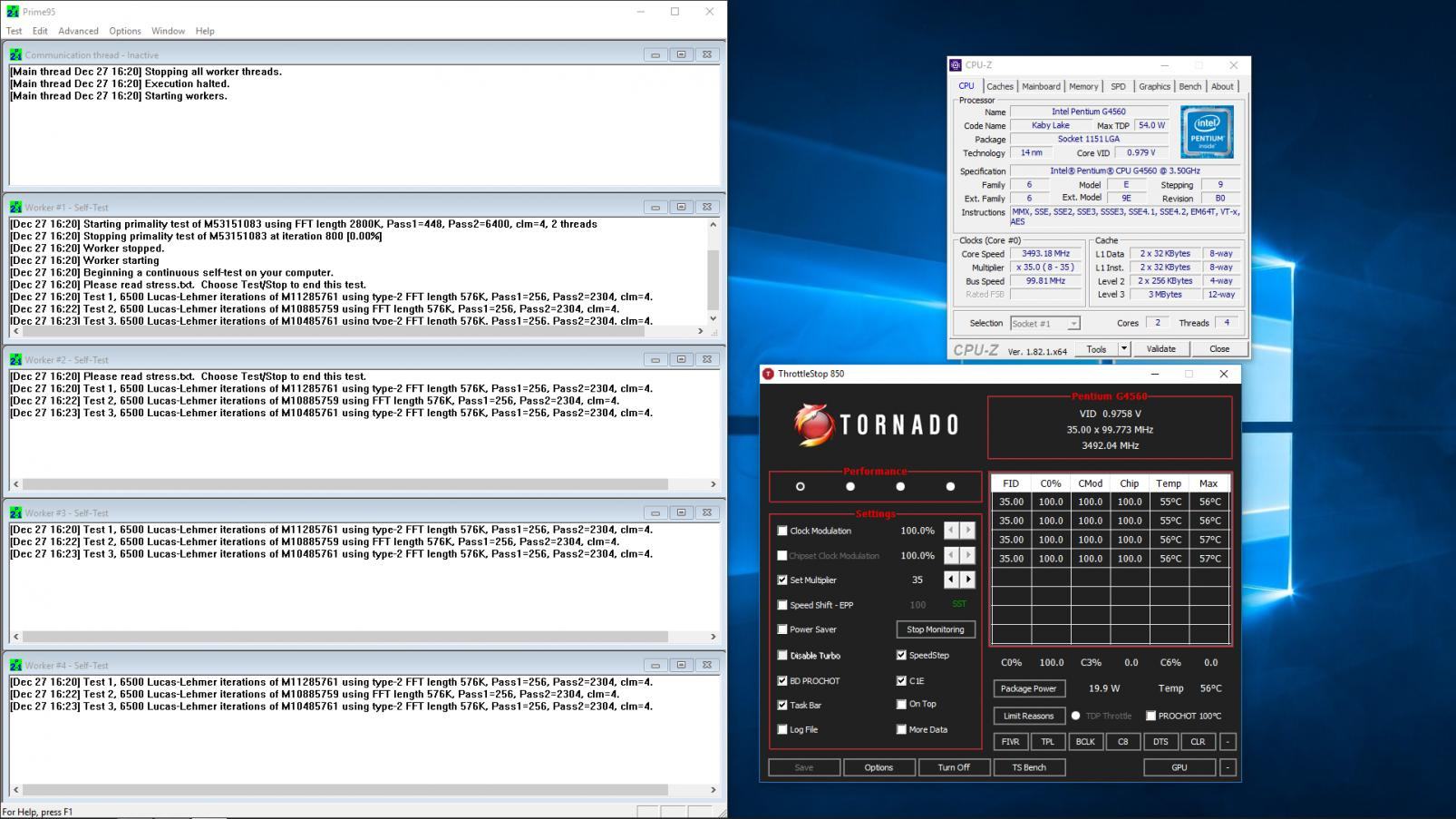Enable the Log File checkbox
1456x819 pixels.
(x=782, y=729)
